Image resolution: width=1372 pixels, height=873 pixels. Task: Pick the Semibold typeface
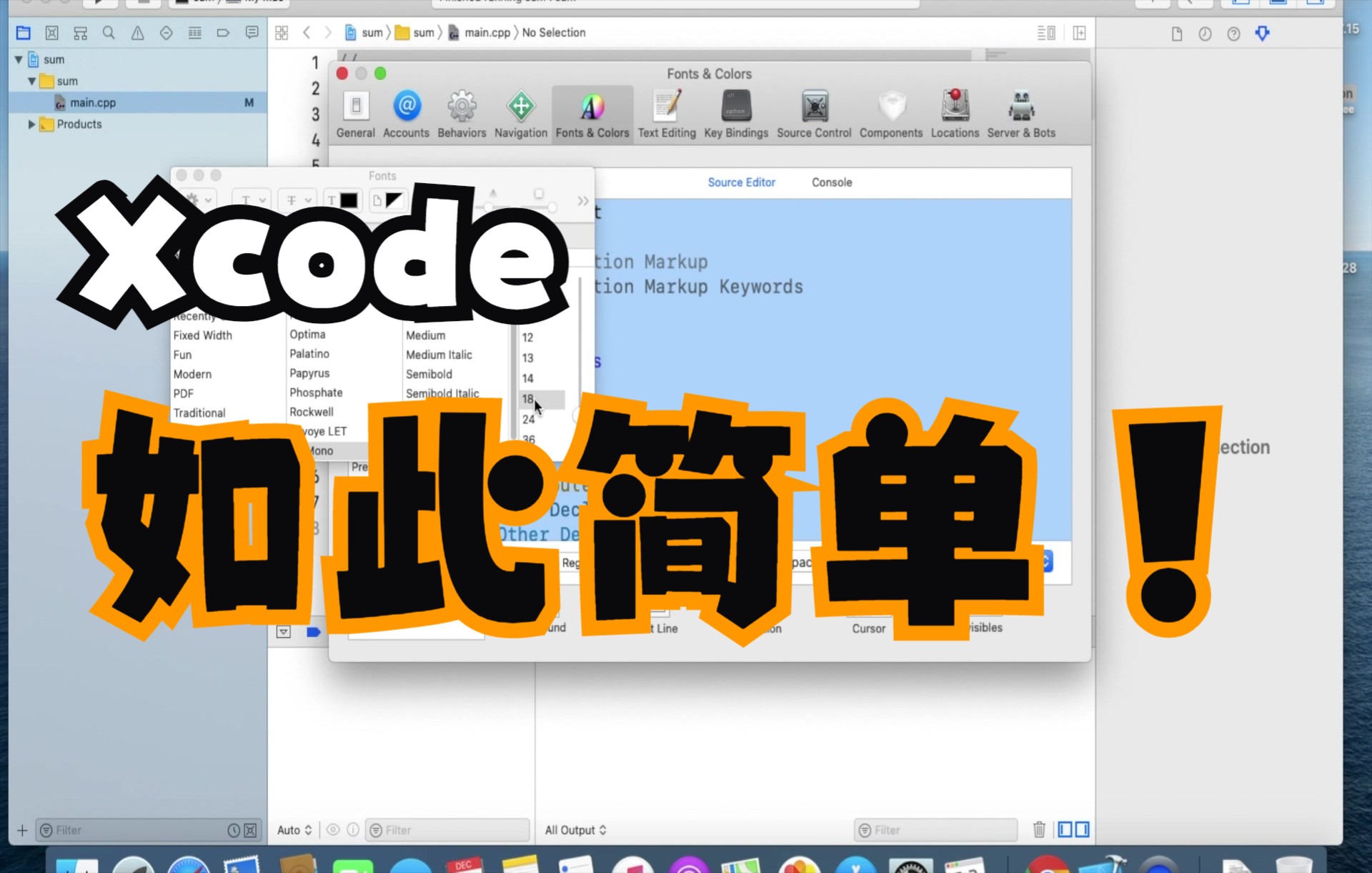[429, 374]
